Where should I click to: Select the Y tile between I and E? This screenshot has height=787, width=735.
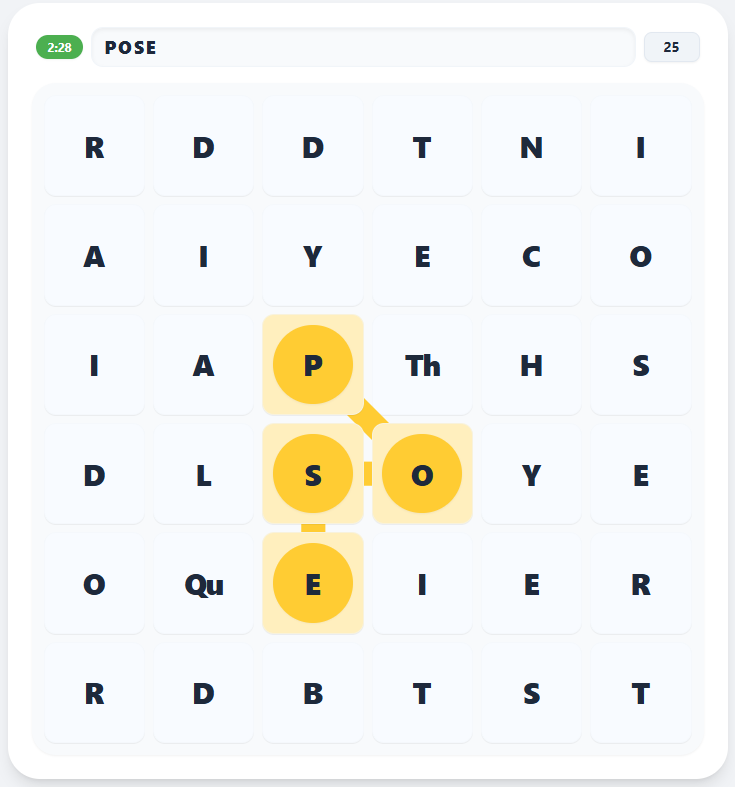tap(313, 256)
